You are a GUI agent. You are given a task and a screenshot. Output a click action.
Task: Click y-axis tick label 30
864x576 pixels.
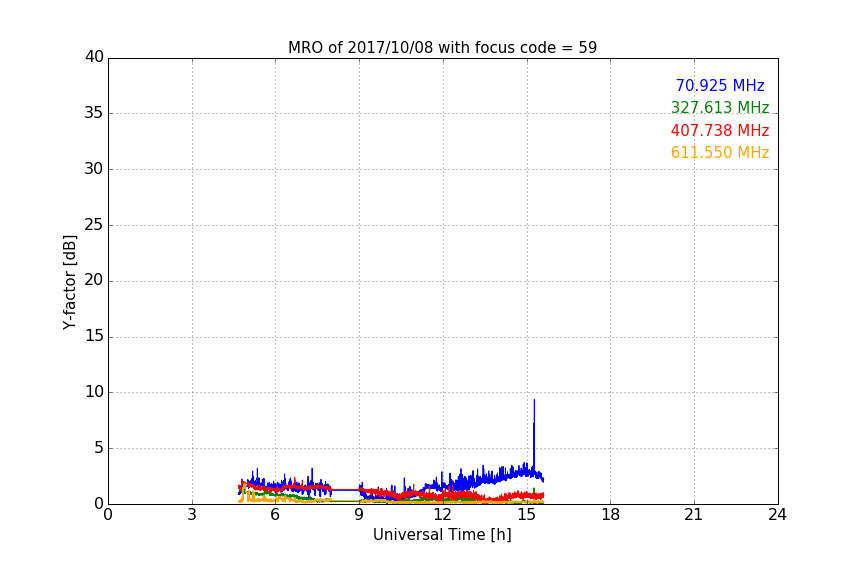pos(94,169)
